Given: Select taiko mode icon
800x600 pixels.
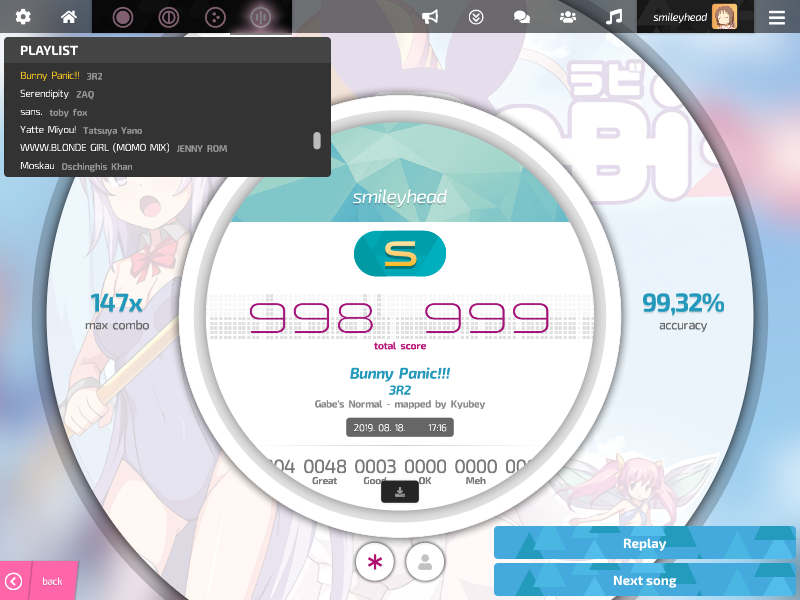Looking at the screenshot, I should [x=168, y=17].
